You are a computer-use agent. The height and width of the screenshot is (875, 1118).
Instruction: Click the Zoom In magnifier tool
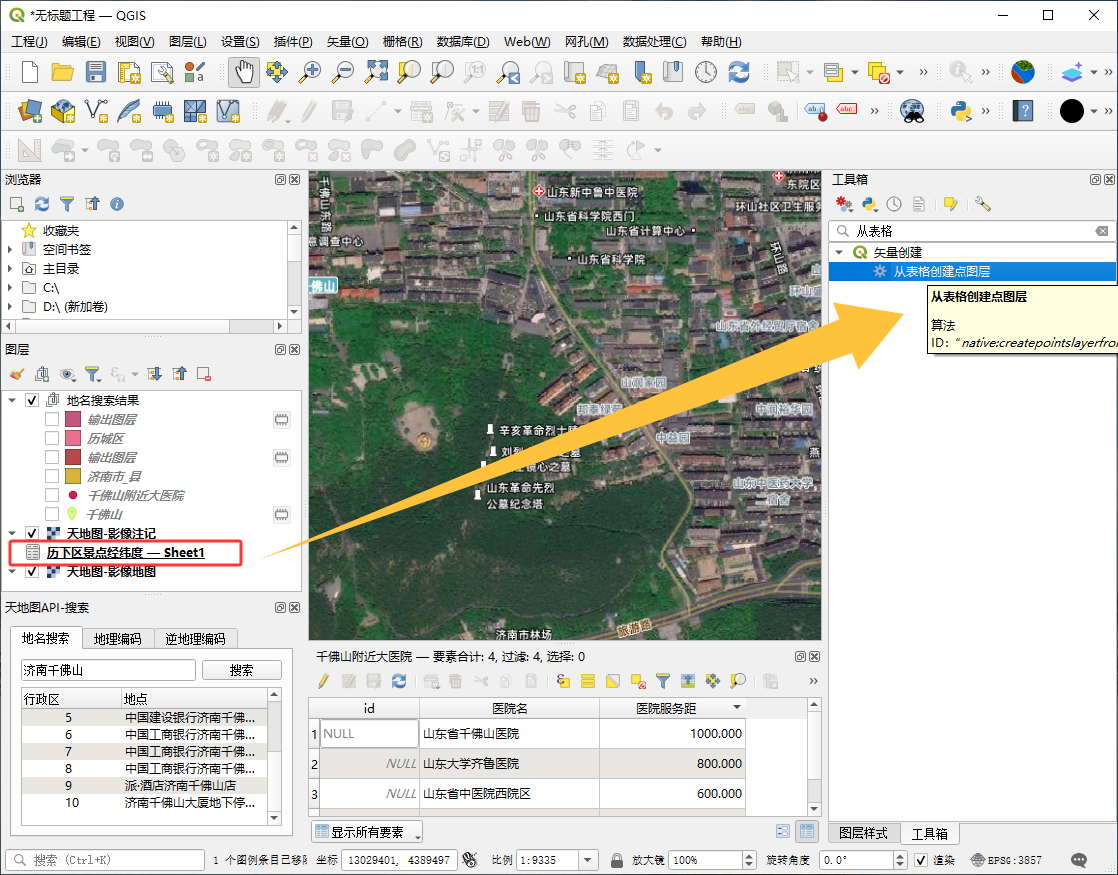tap(310, 72)
